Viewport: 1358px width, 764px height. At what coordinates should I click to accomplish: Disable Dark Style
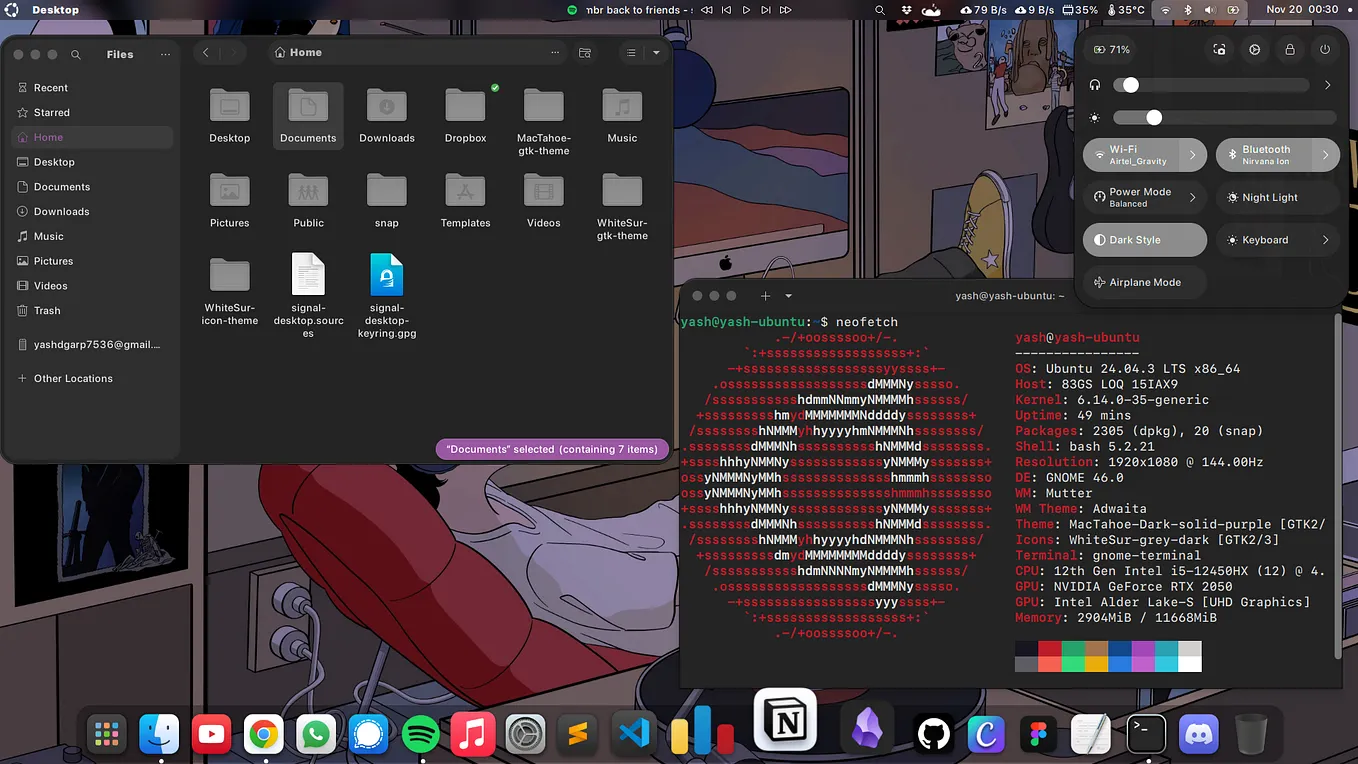tap(1144, 239)
